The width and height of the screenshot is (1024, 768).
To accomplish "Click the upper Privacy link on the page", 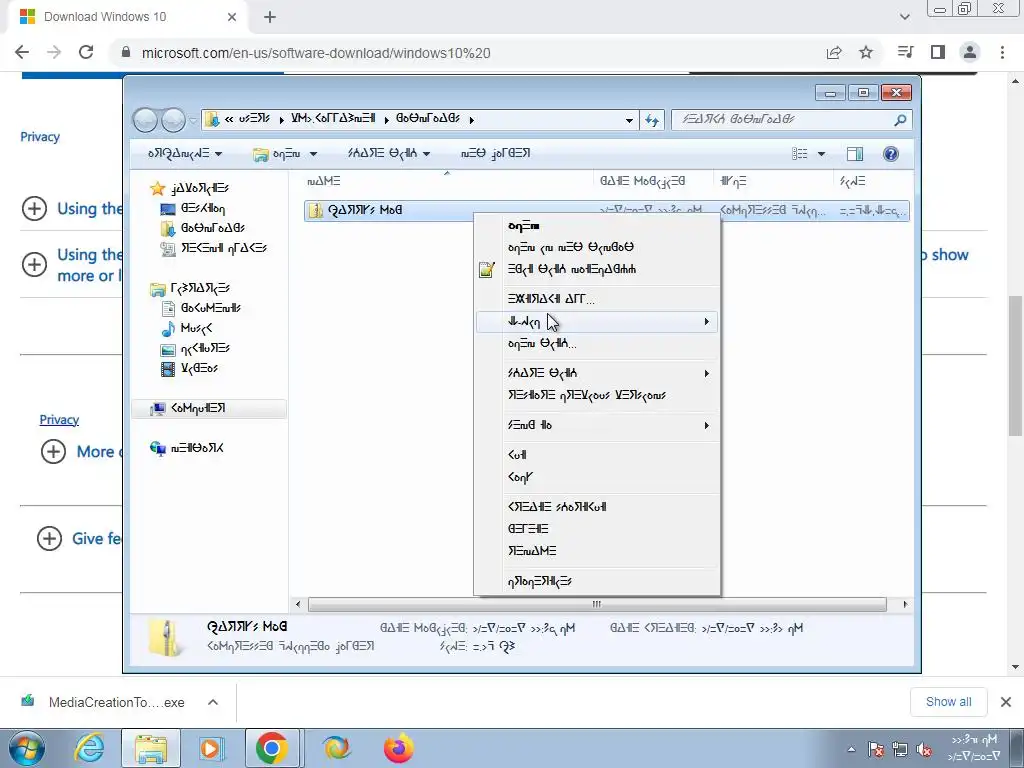I will pos(40,136).
